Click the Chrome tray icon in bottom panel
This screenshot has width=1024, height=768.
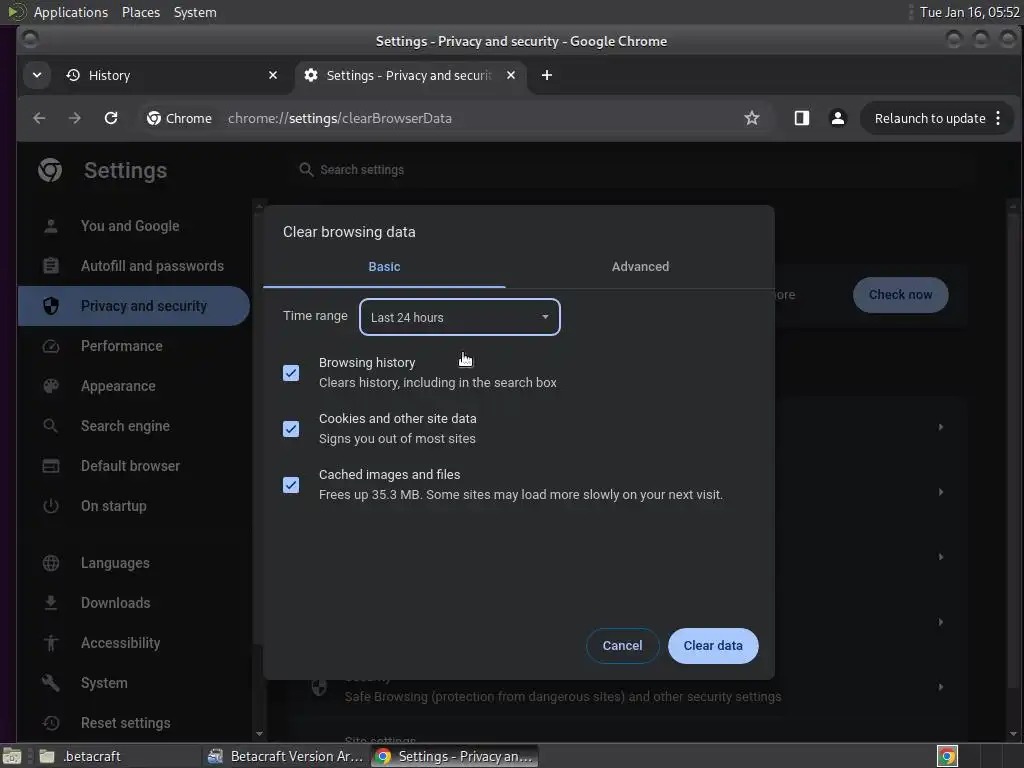pyautogui.click(x=947, y=756)
